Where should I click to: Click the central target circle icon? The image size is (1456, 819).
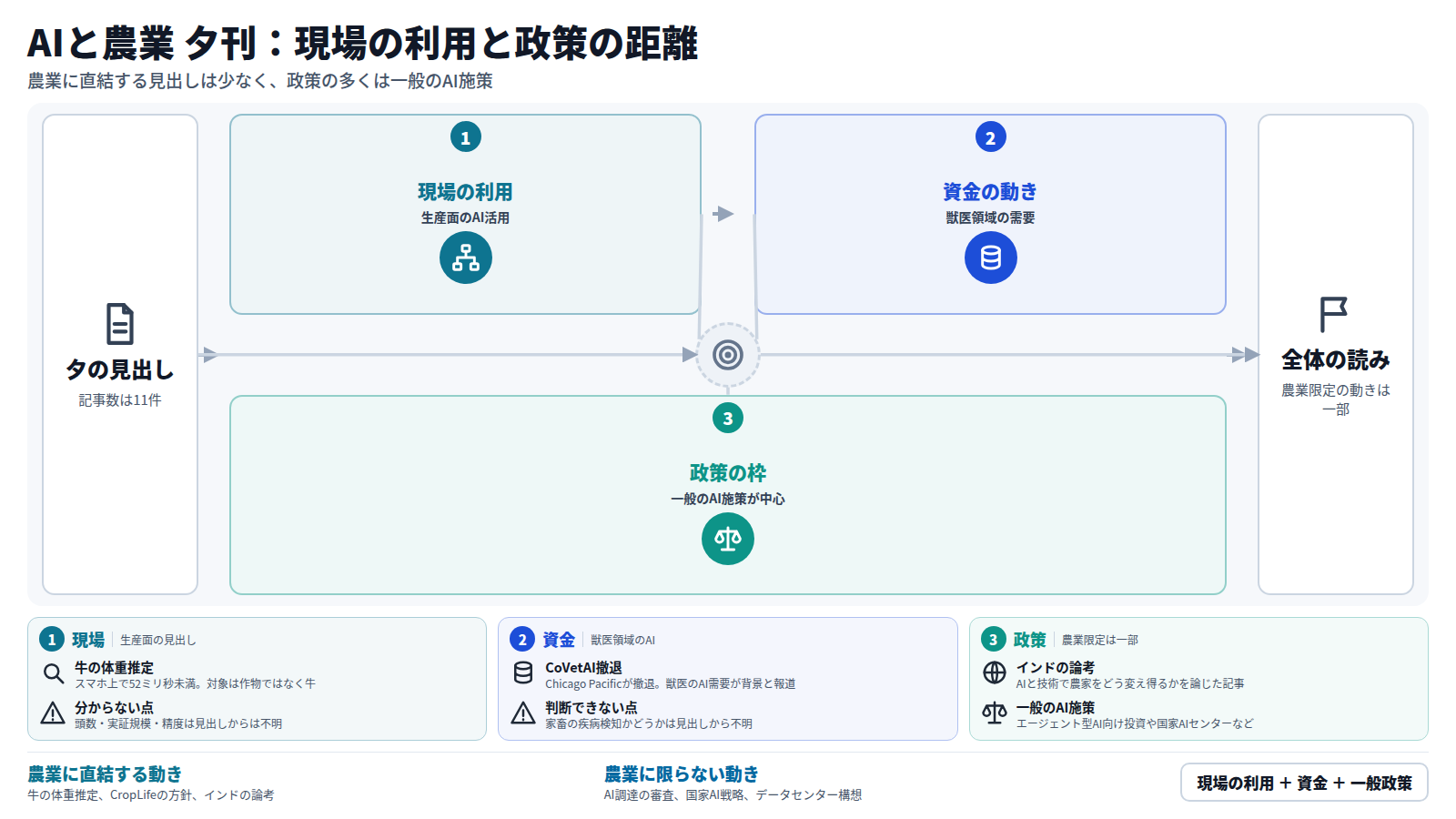coord(728,355)
